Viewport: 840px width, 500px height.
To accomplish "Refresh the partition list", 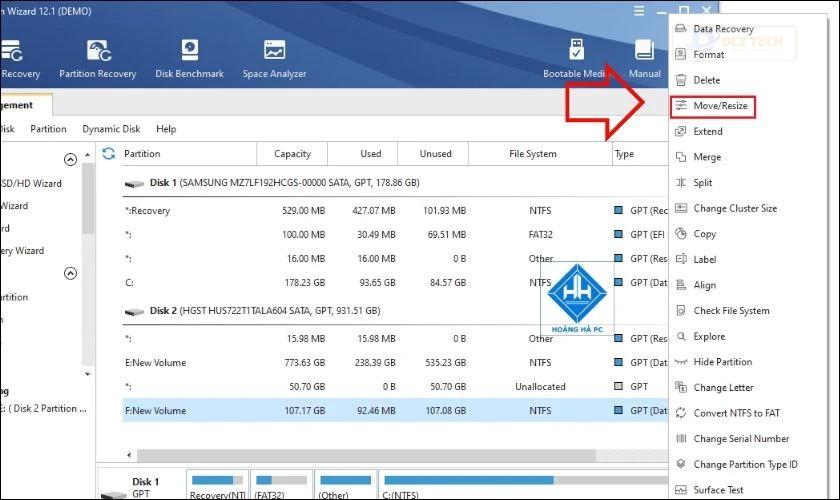I will point(109,154).
